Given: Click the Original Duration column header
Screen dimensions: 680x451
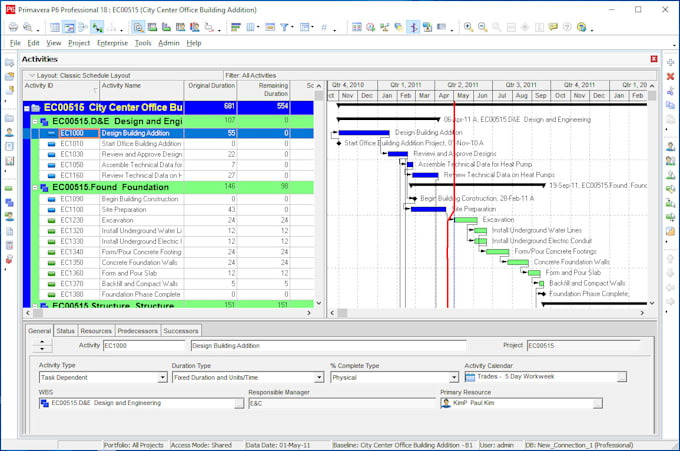Looking at the screenshot, I should point(211,90).
